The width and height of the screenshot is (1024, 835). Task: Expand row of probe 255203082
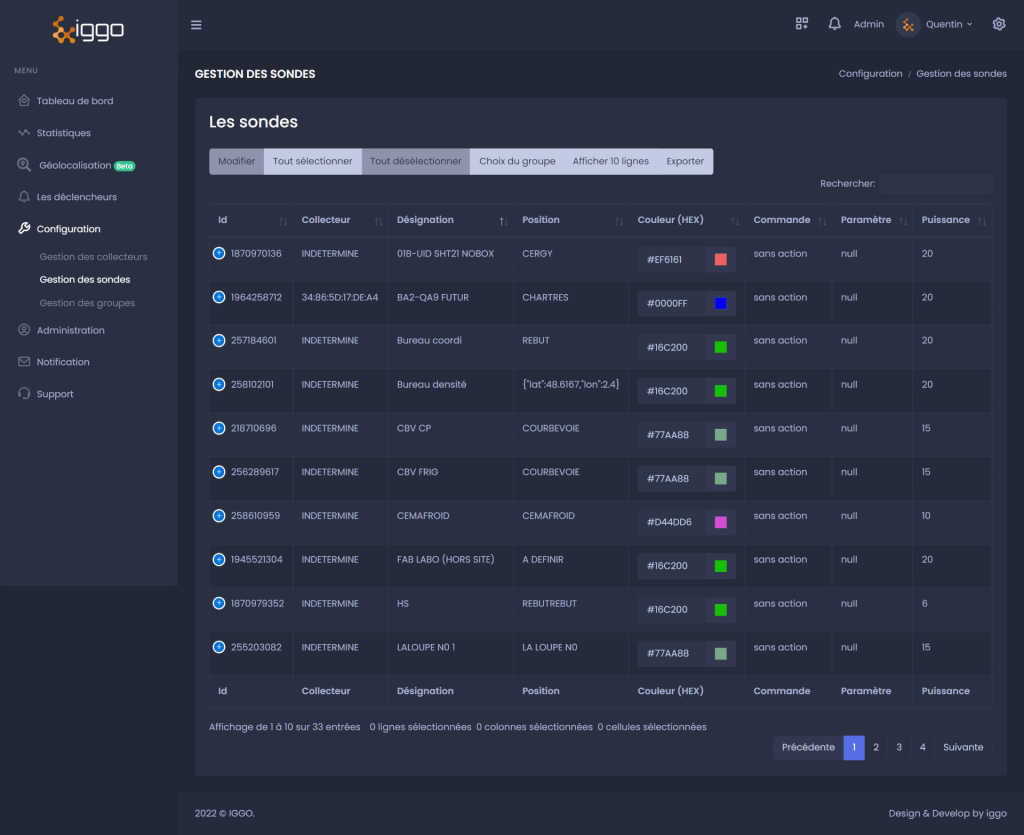[x=219, y=647]
